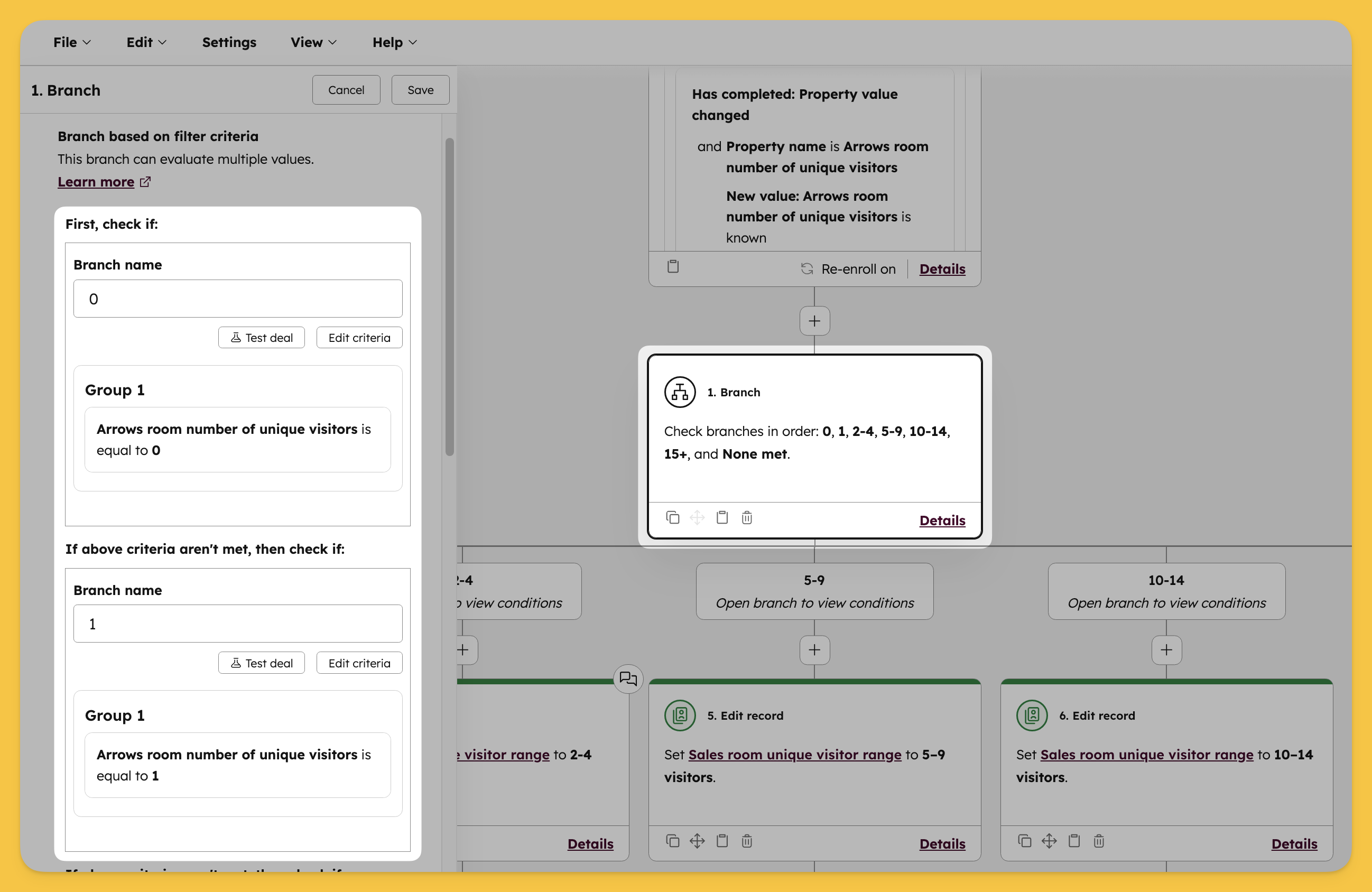1372x892 pixels.
Task: Click trash icon on 6. Edit record
Action: tap(1099, 841)
